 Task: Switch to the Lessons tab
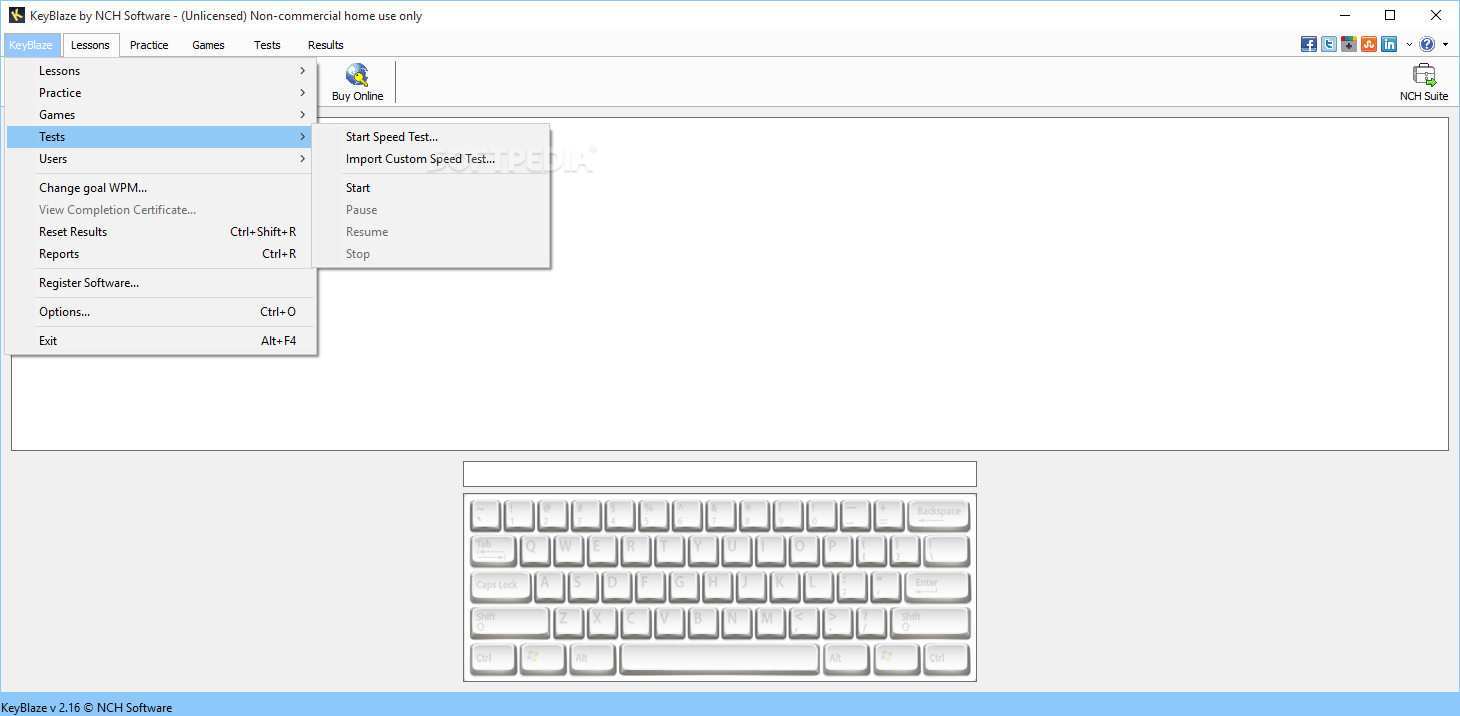91,45
